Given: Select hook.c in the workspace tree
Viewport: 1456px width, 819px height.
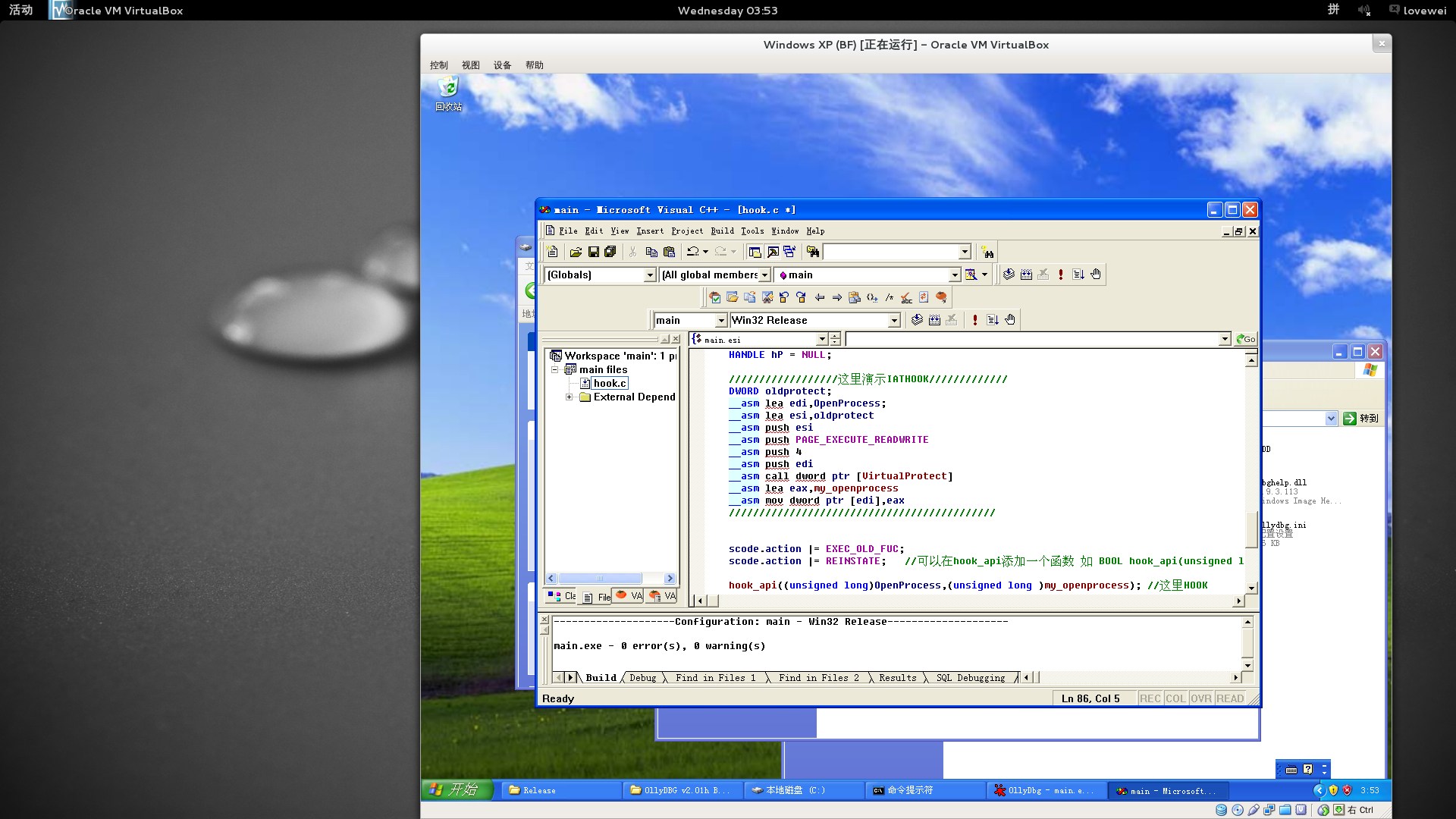Looking at the screenshot, I should pyautogui.click(x=609, y=384).
